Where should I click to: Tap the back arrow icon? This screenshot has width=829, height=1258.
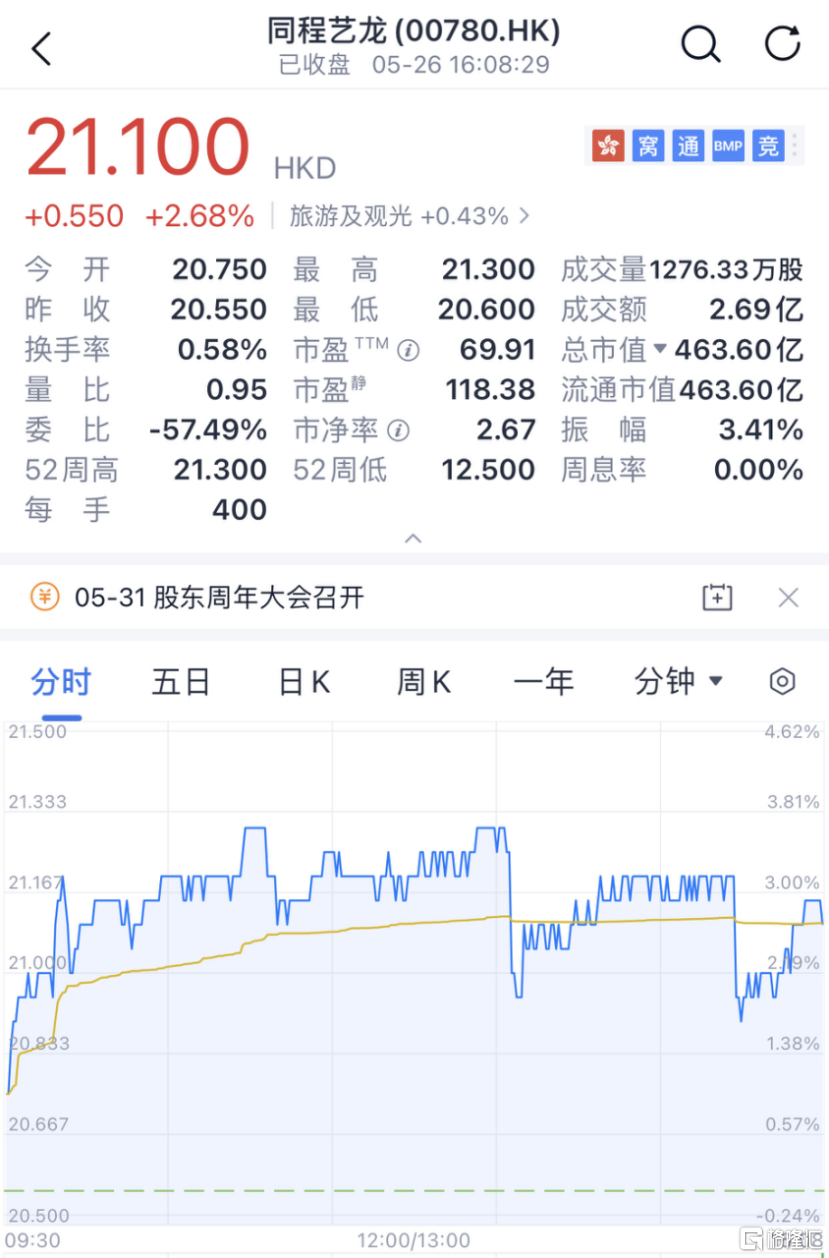point(41,47)
